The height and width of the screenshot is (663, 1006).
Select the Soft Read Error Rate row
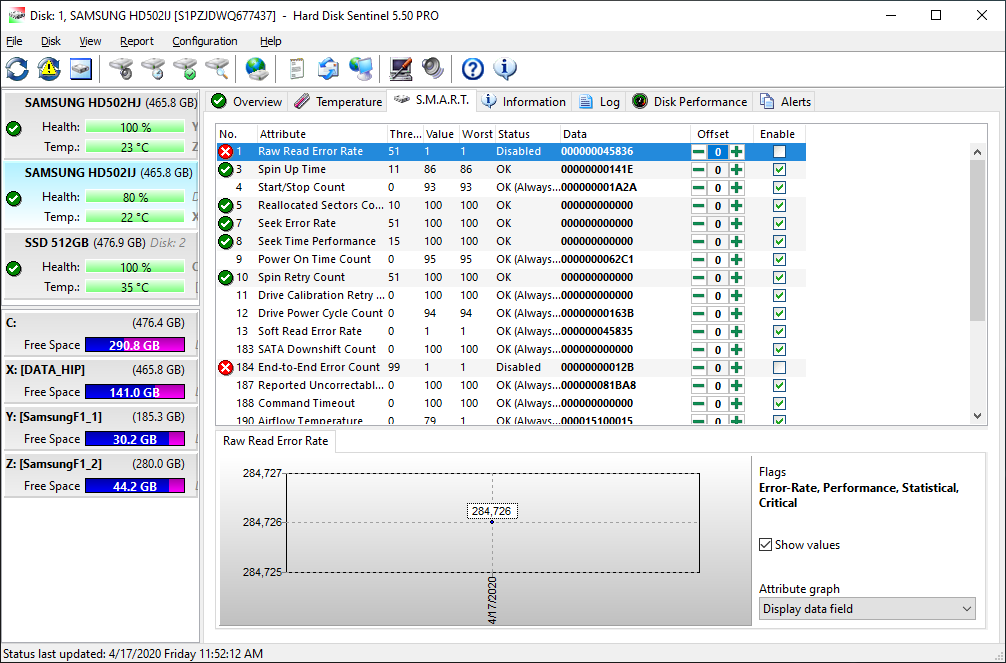click(511, 331)
